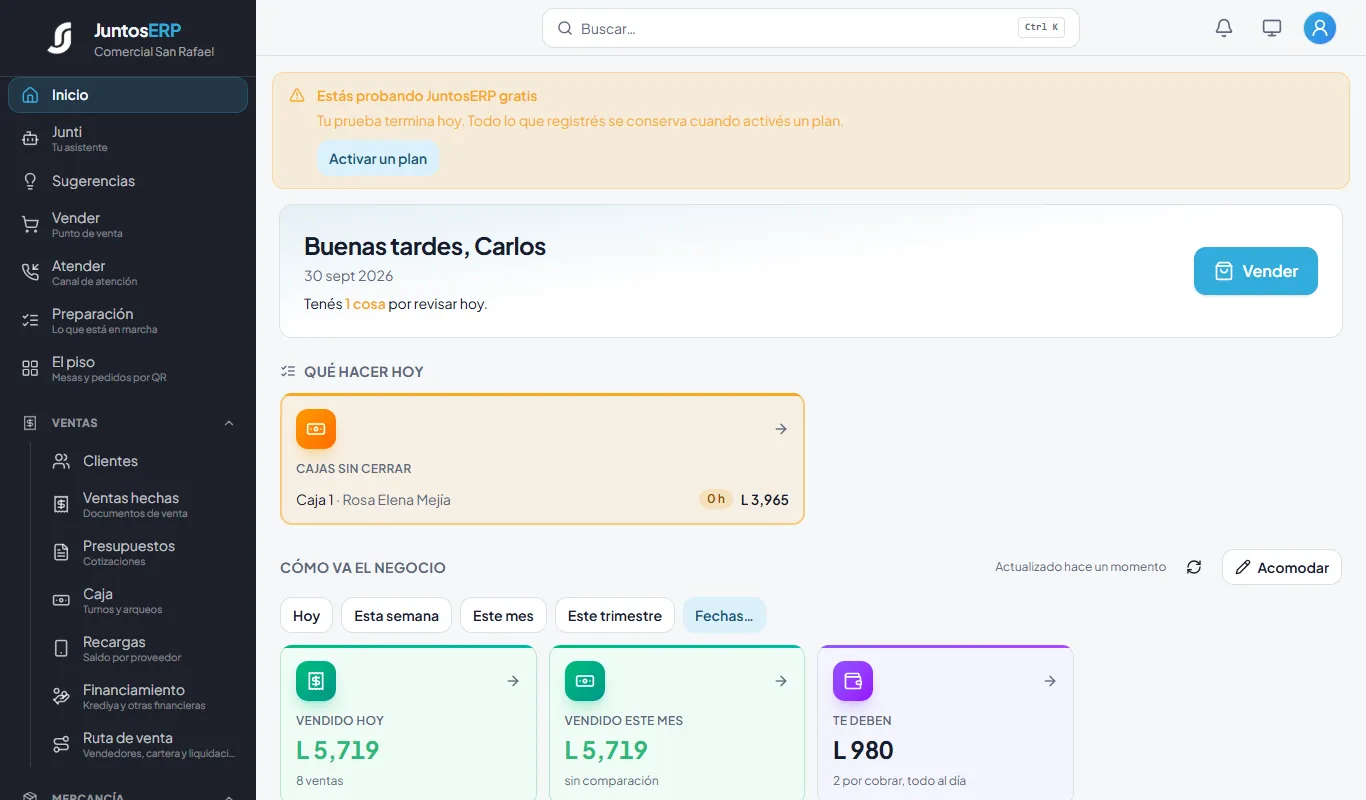Open arrow on Vendido hoy card
The width and height of the screenshot is (1366, 800).
pyautogui.click(x=513, y=681)
